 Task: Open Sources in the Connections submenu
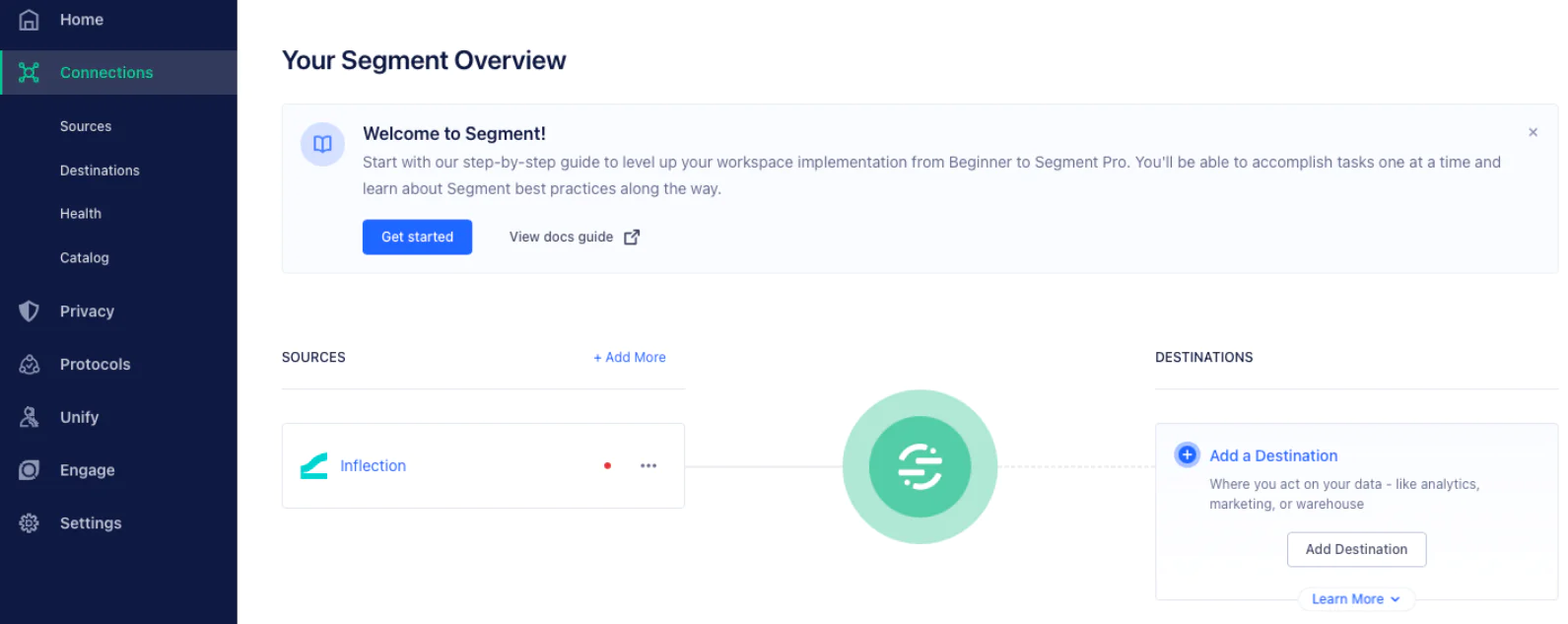coord(86,126)
